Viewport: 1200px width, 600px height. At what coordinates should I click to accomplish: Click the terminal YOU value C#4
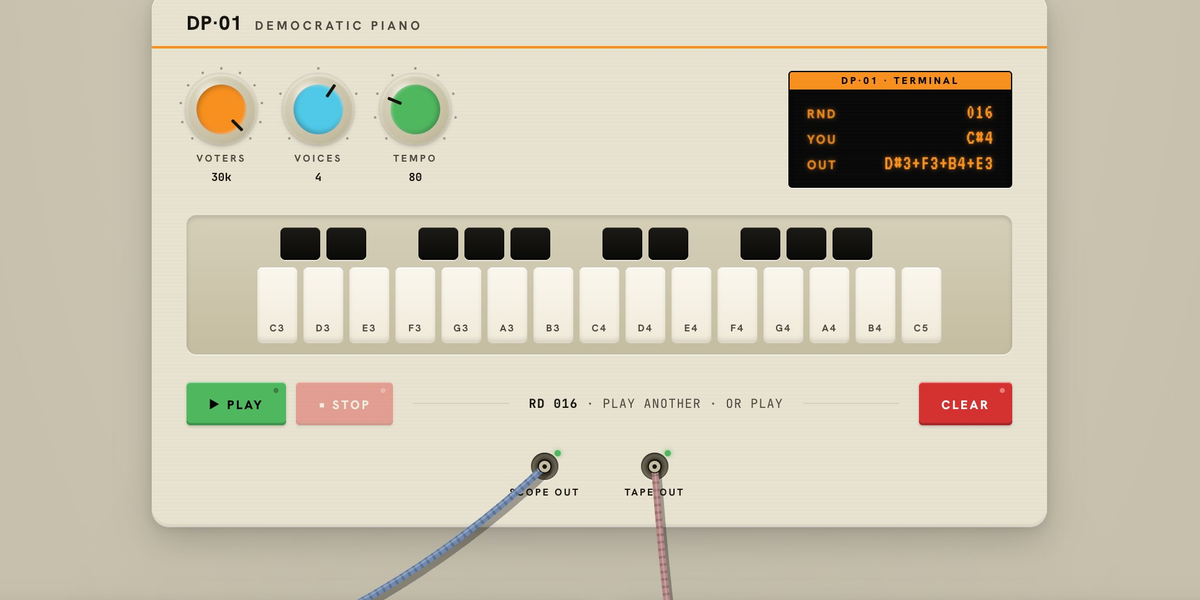click(x=980, y=138)
